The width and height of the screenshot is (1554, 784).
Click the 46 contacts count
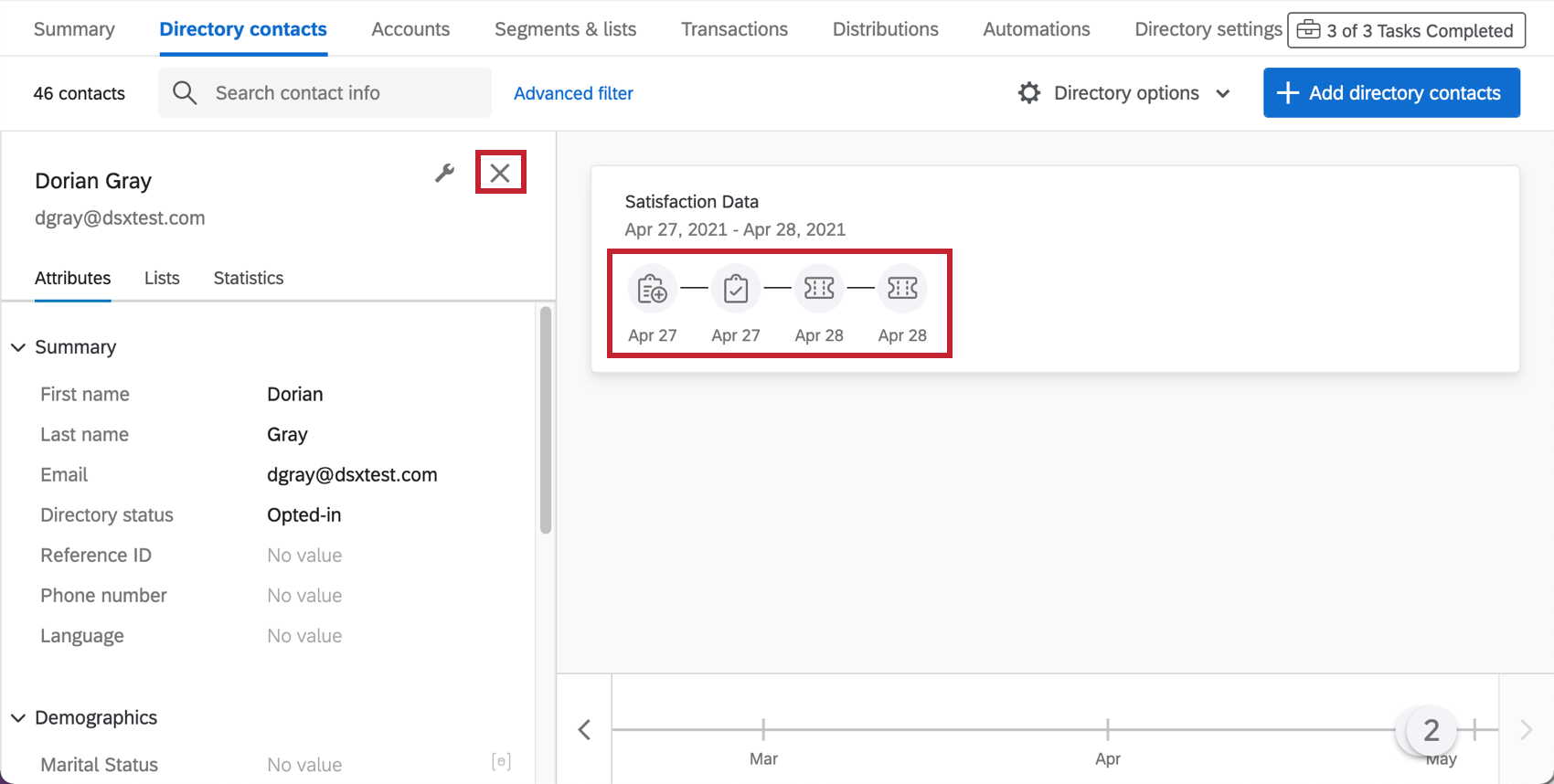point(80,93)
